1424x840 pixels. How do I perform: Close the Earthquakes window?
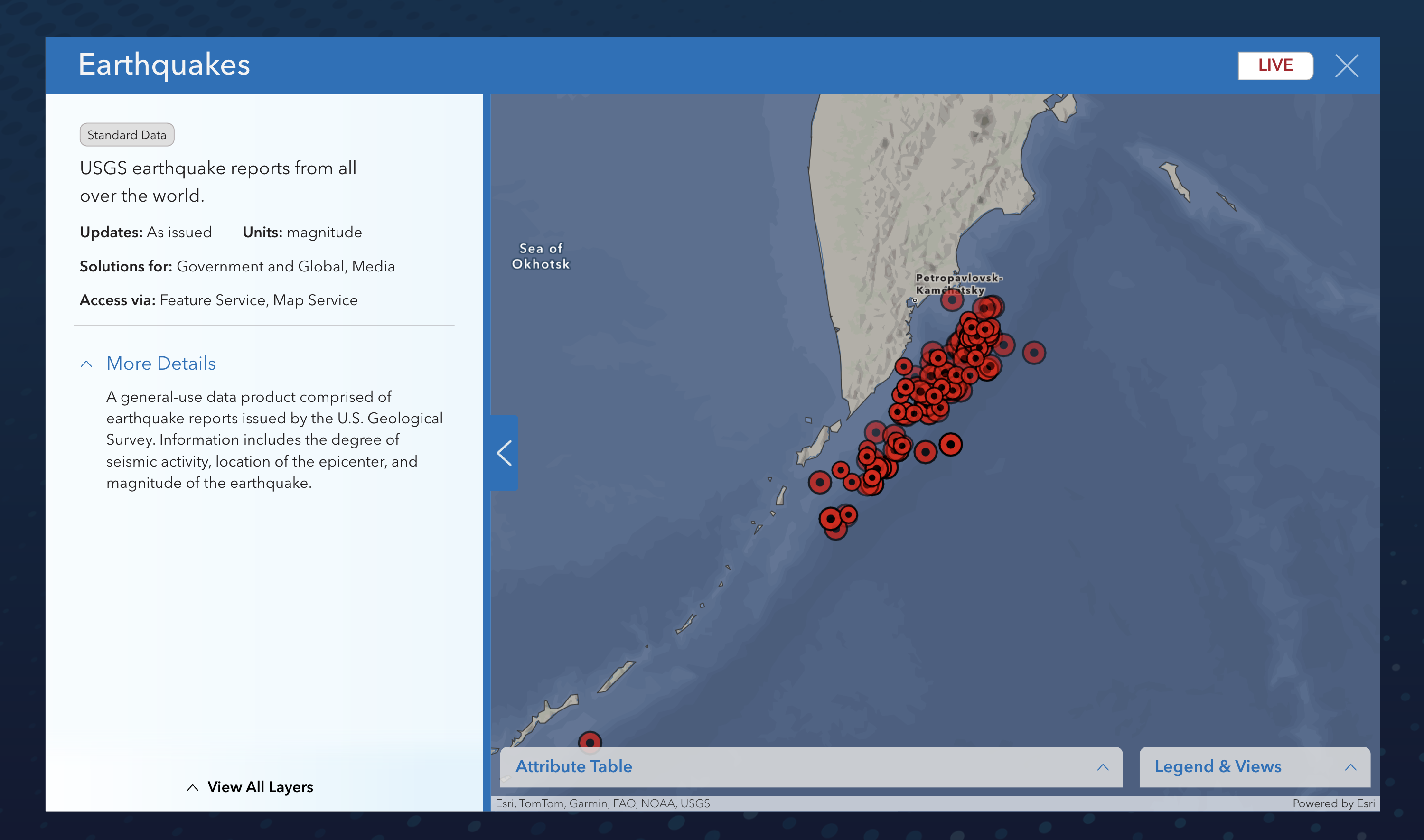pos(1348,65)
